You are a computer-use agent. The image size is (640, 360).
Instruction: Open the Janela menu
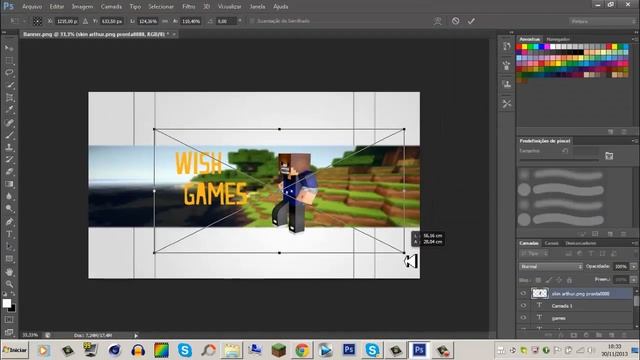(x=257, y=7)
